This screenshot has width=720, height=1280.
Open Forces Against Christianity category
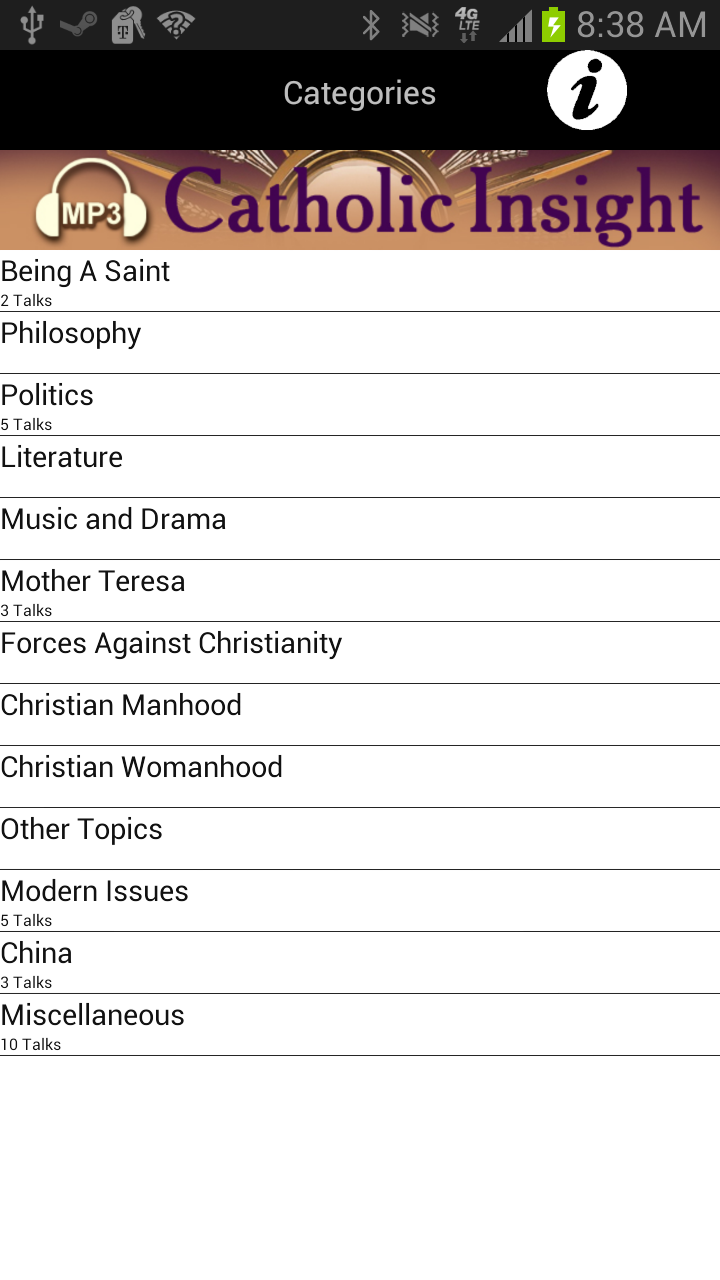[360, 653]
